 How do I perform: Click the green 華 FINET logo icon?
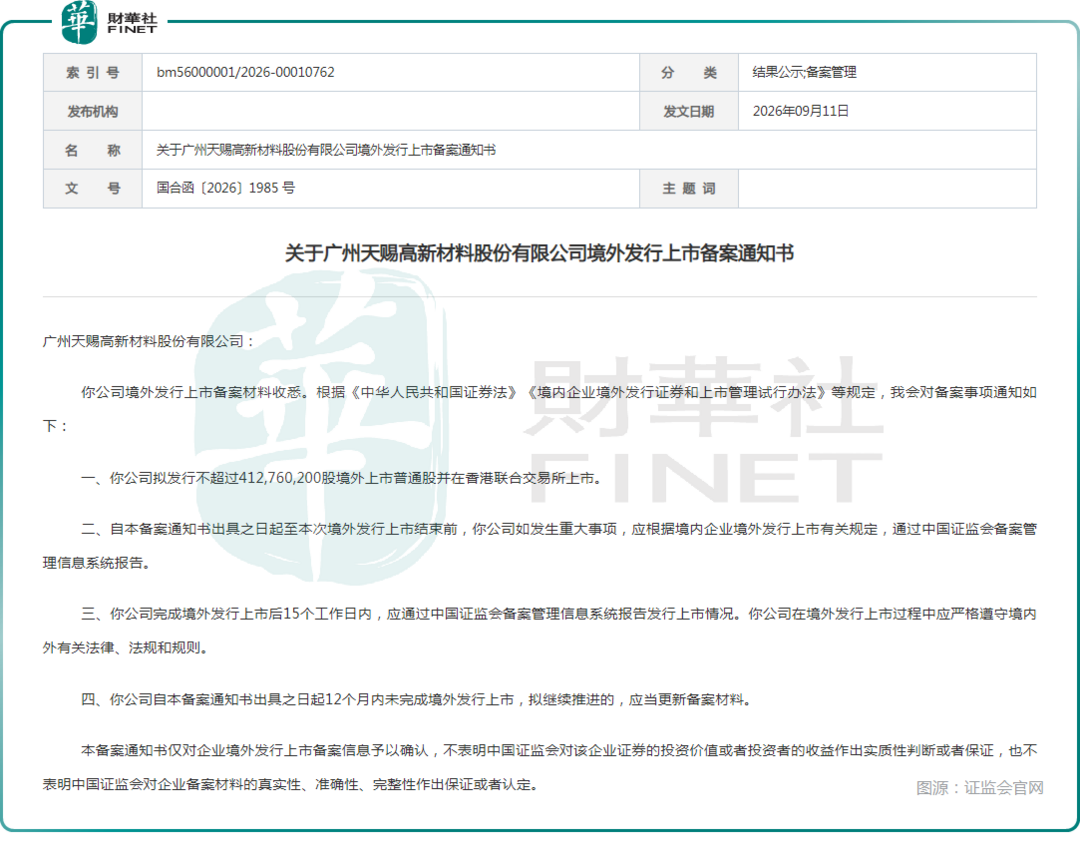click(x=79, y=22)
